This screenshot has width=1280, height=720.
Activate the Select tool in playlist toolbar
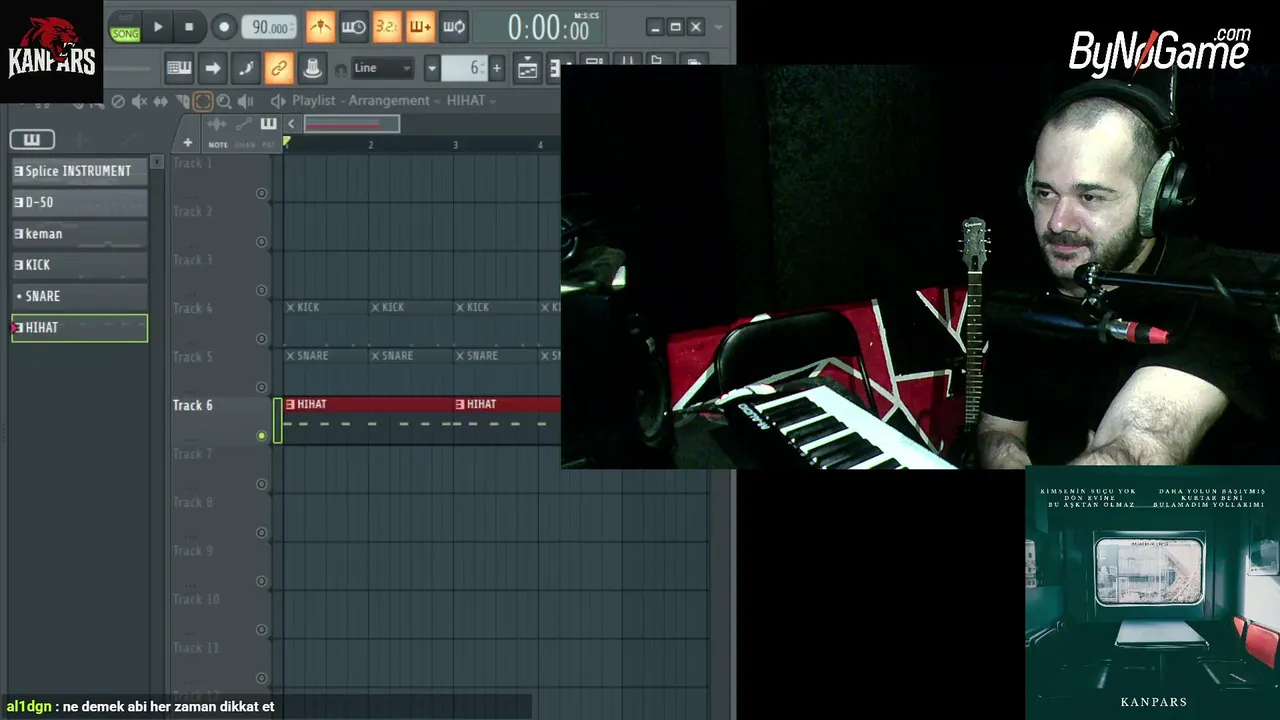pos(203,101)
